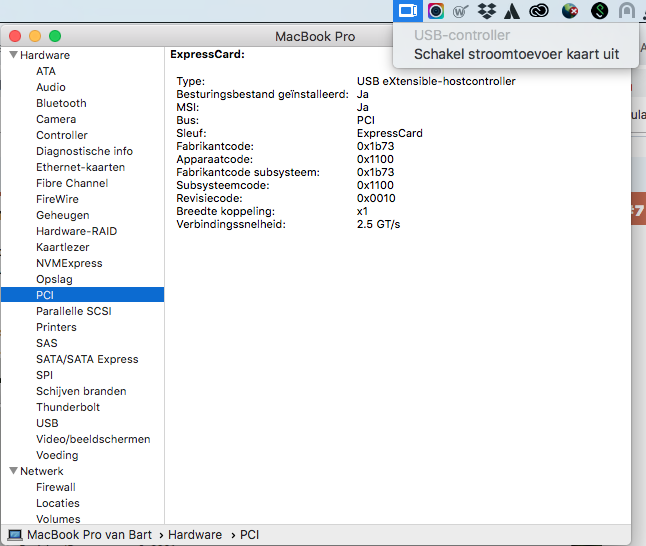Collapse the Hardware section triangle
This screenshot has height=546, width=646.
(x=14, y=55)
